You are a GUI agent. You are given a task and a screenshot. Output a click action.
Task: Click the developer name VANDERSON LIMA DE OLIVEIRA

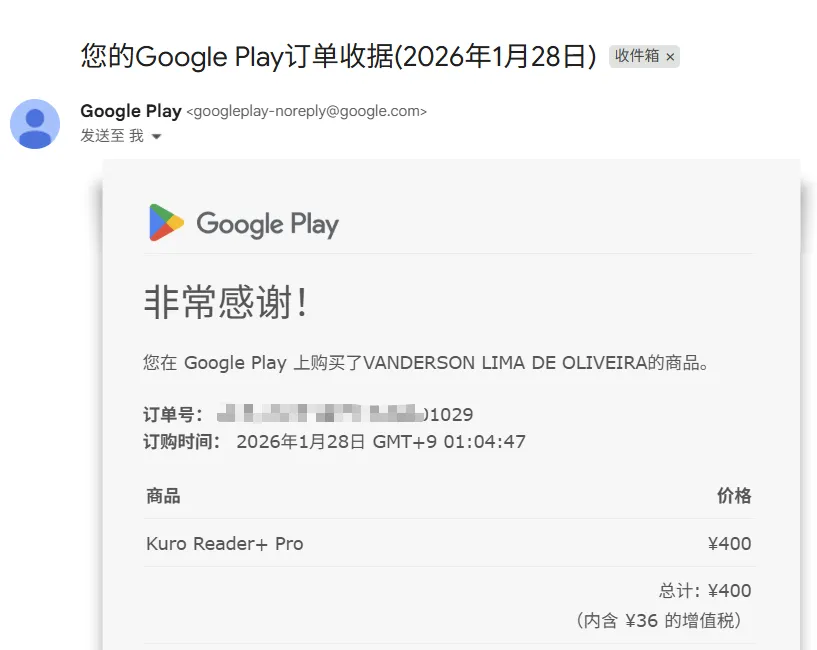(x=504, y=363)
